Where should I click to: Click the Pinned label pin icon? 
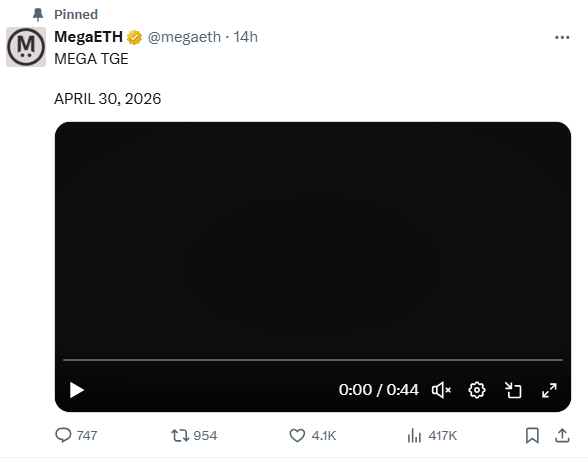[38, 15]
